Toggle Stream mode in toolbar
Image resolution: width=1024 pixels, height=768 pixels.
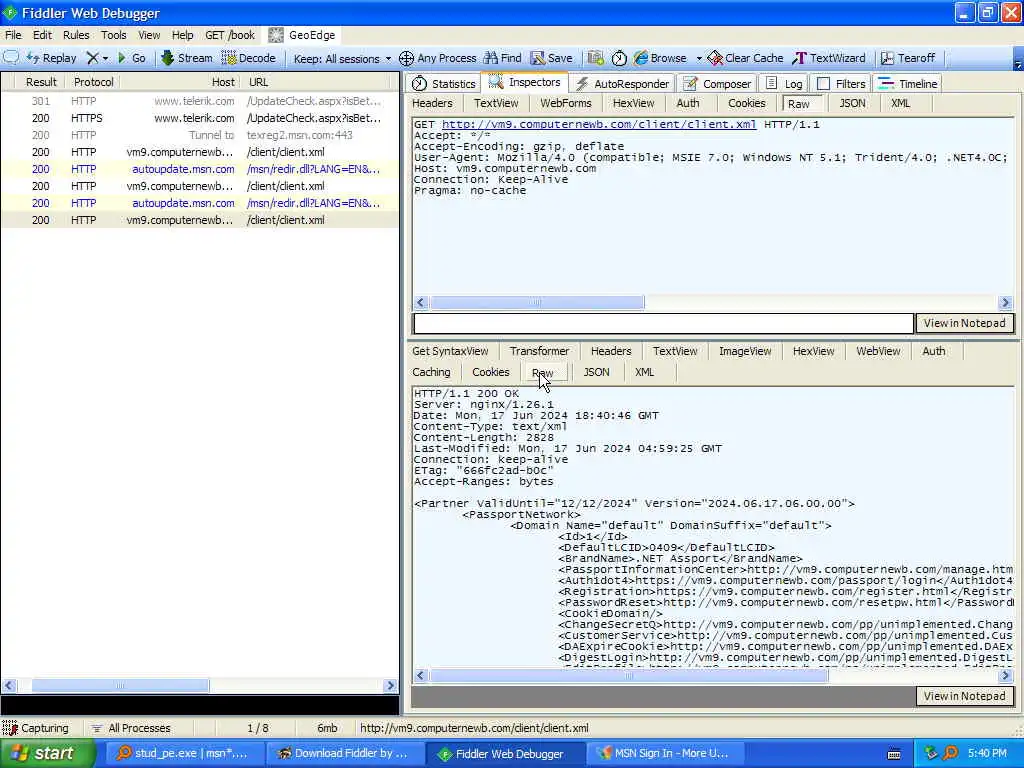[x=187, y=58]
